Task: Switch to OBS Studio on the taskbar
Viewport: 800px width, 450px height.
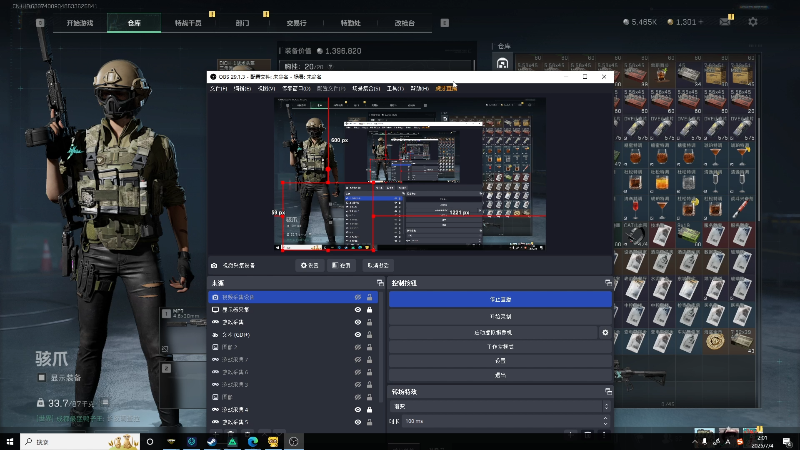Action: pyautogui.click(x=293, y=441)
